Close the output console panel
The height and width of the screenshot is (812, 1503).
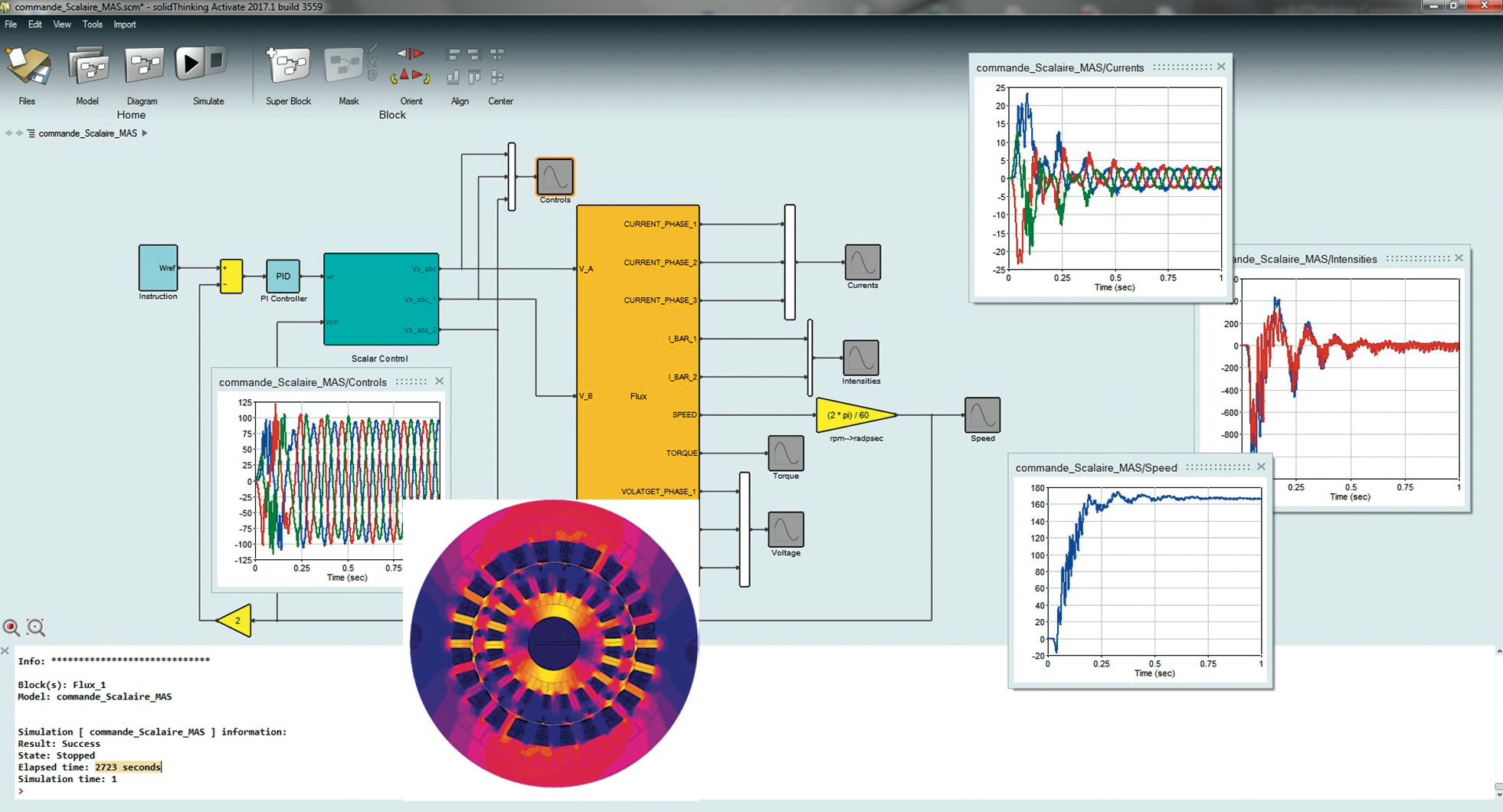pyautogui.click(x=5, y=651)
